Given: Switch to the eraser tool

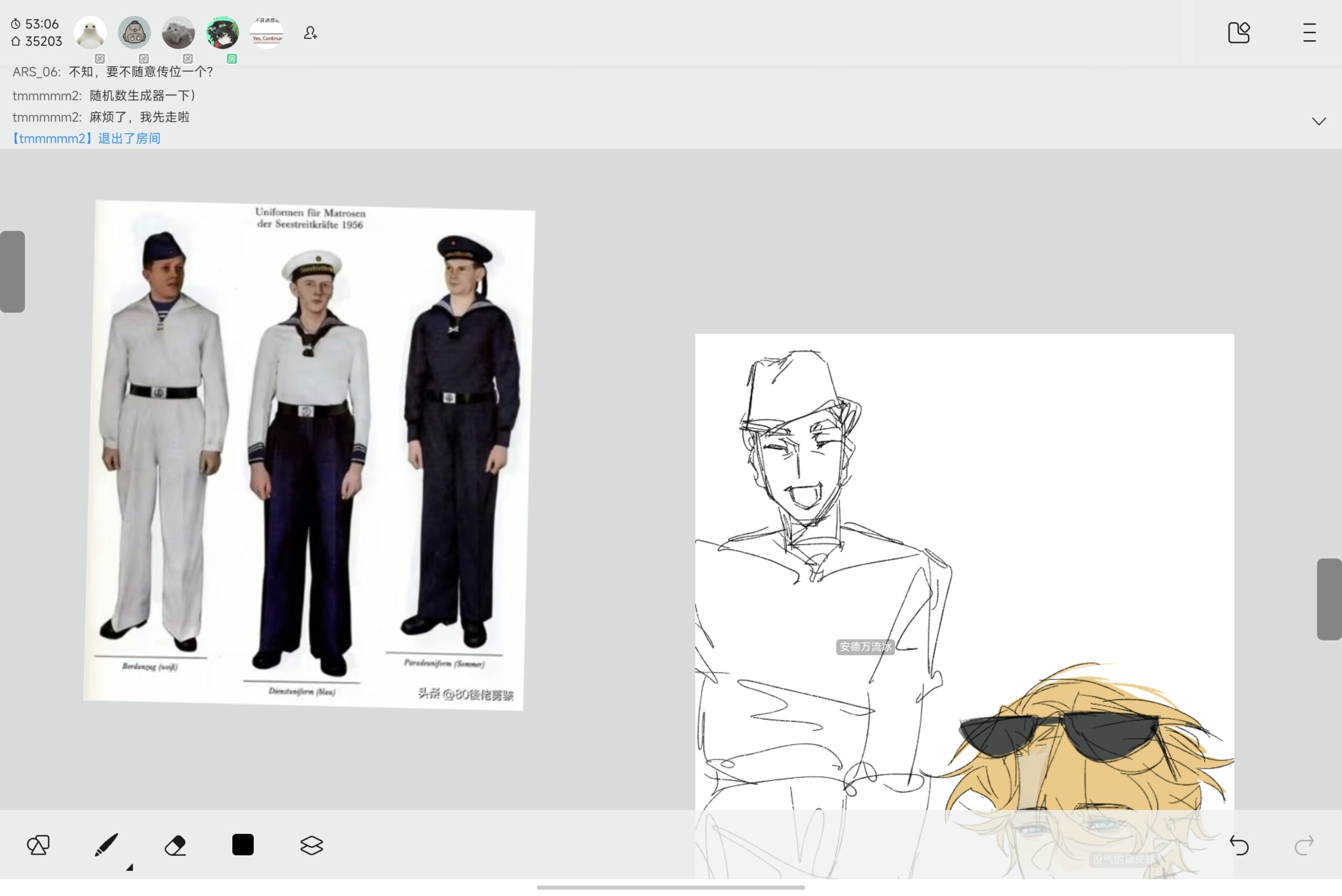Looking at the screenshot, I should click(175, 845).
